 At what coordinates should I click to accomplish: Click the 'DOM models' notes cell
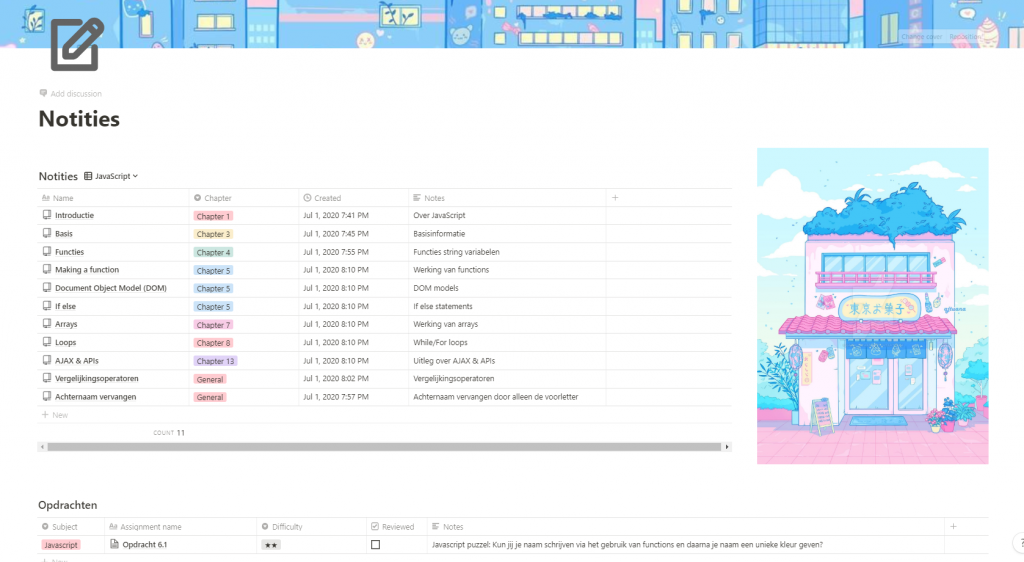tap(507, 288)
